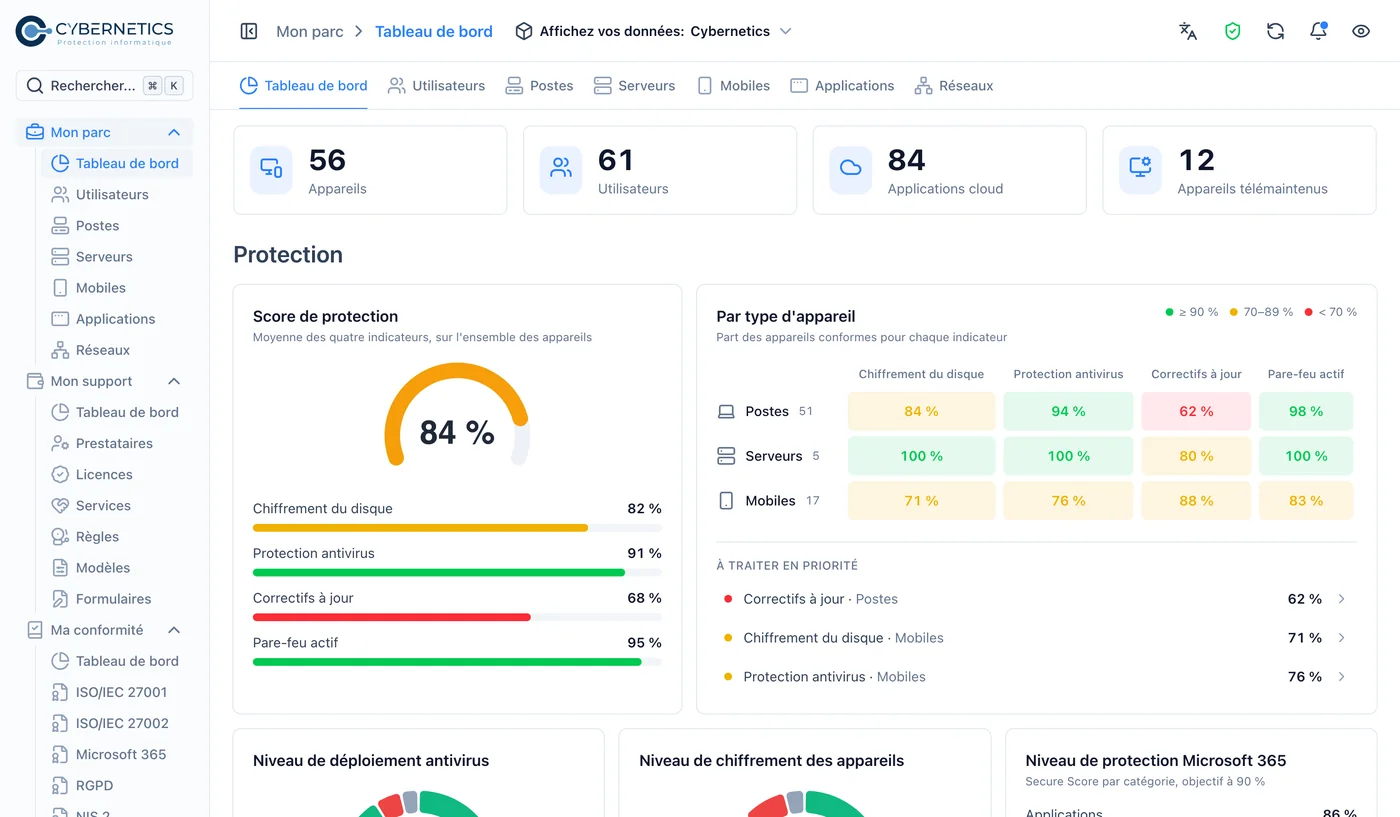Image resolution: width=1400 pixels, height=817 pixels.
Task: Click the Utilisateurs card users icon
Action: click(561, 169)
